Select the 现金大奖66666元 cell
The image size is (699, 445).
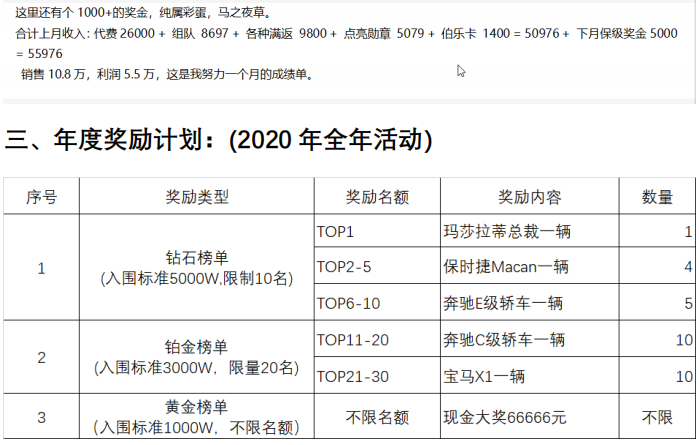[x=530, y=417]
